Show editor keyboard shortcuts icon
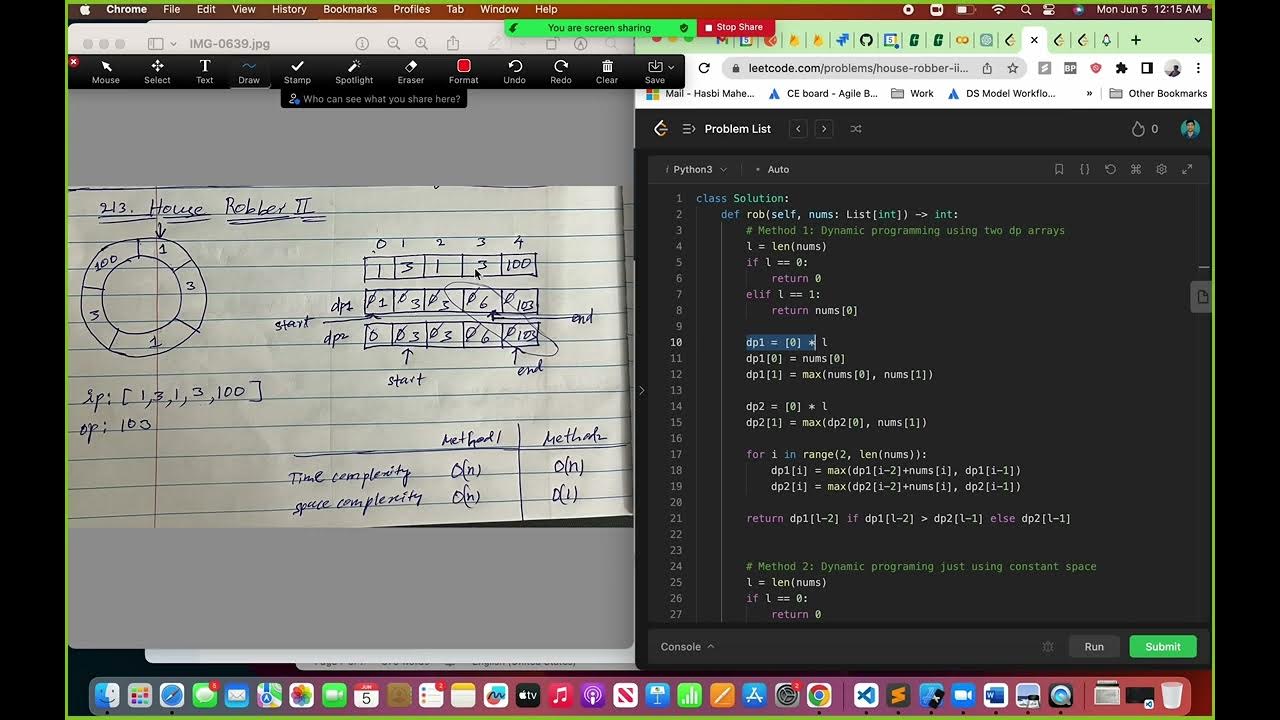 1136,169
